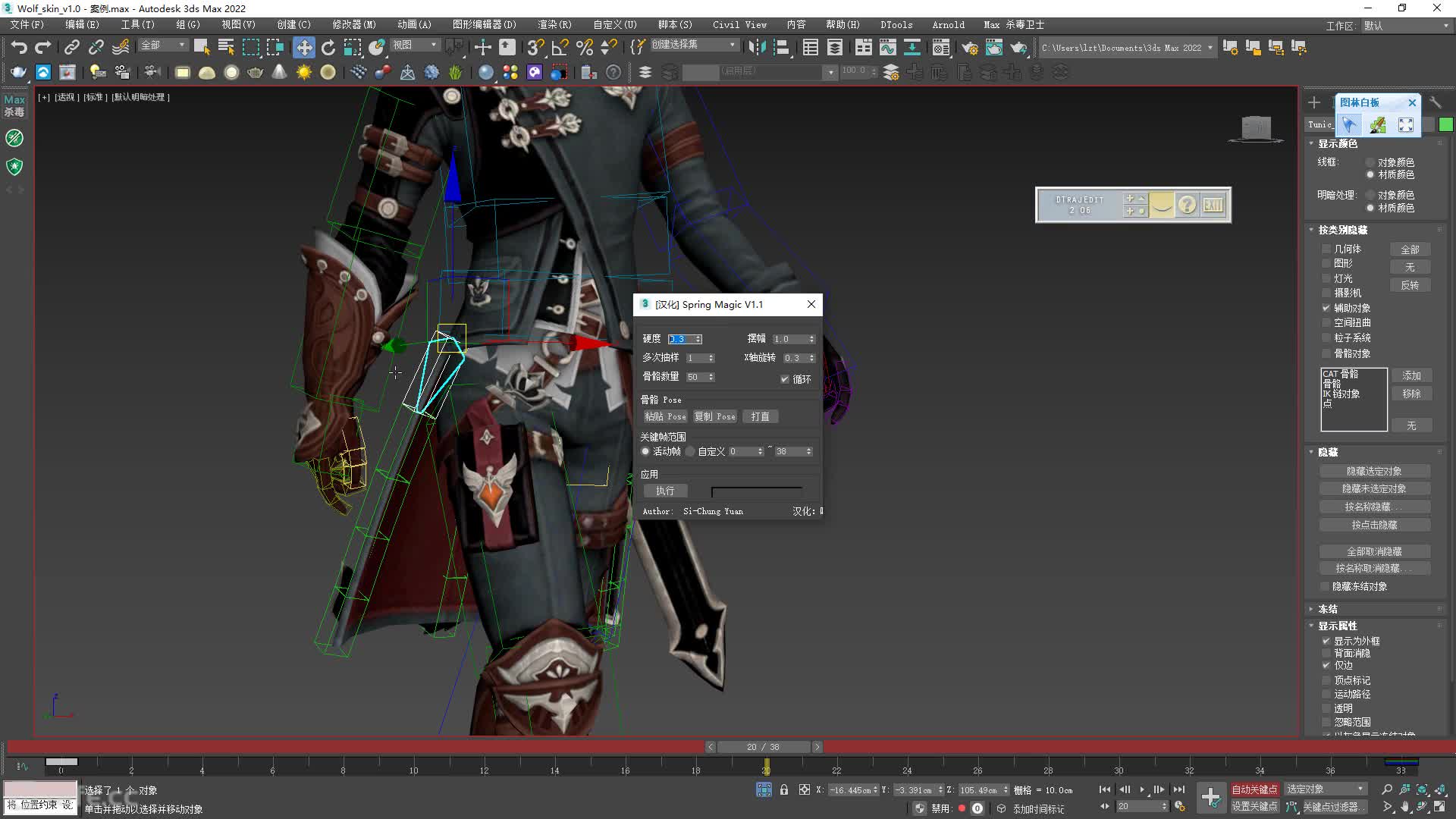This screenshot has width=1456, height=819.
Task: Click the Undo arrow icon
Action: coord(19,48)
